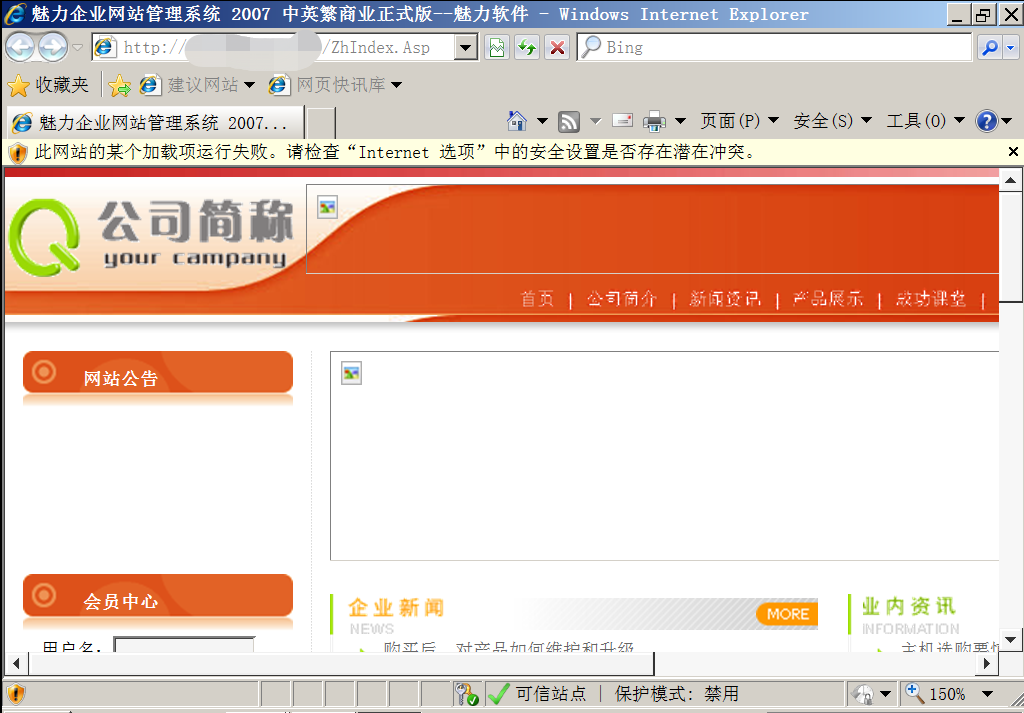Open the 安全(S) menu

pos(833,121)
